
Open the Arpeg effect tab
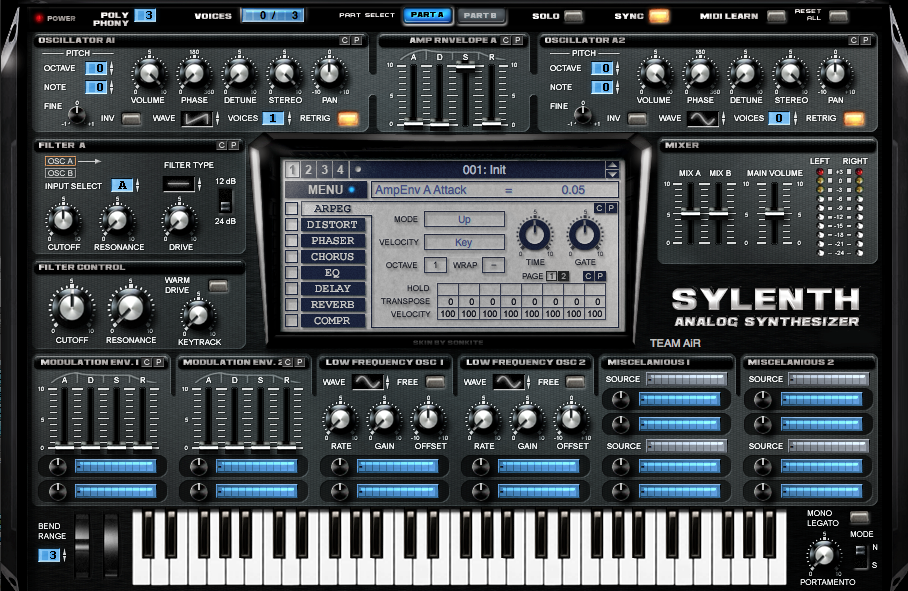332,208
